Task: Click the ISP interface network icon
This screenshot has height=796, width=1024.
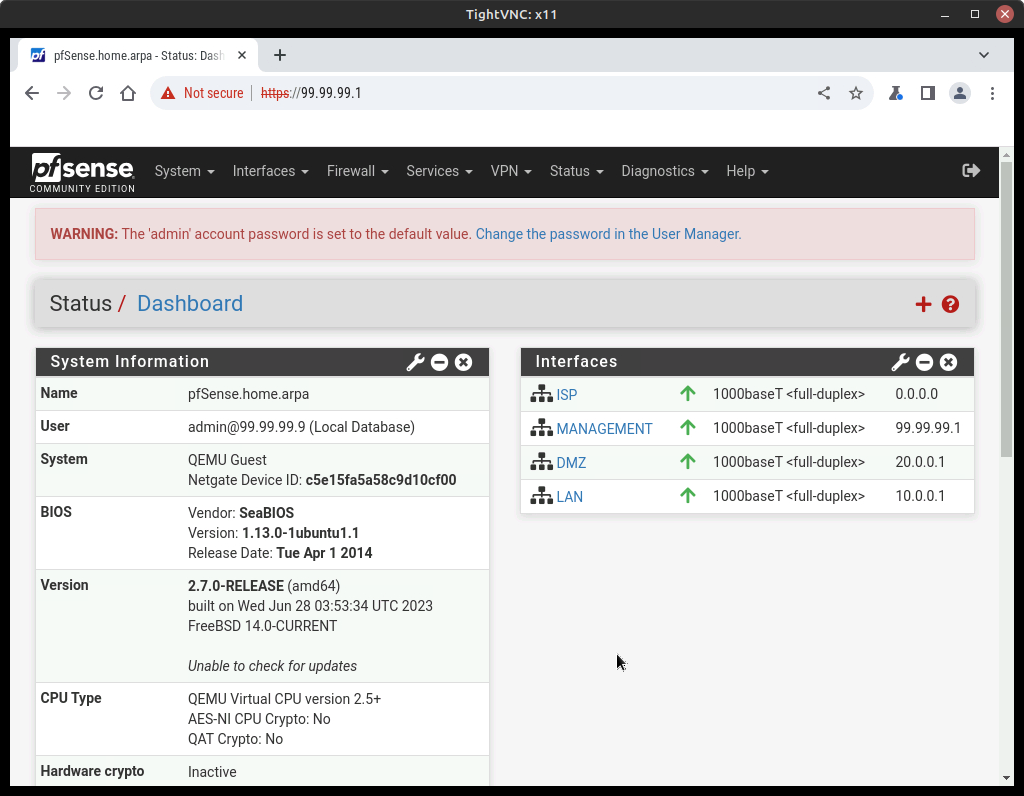Action: pyautogui.click(x=541, y=394)
